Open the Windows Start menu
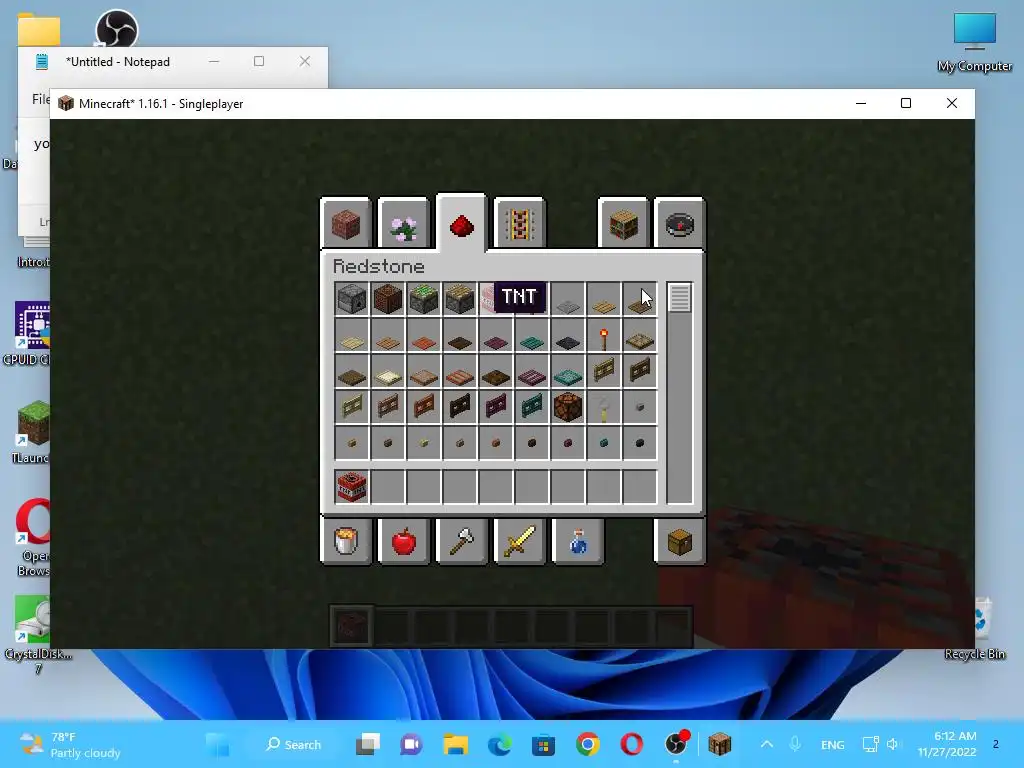This screenshot has height=768, width=1024. click(x=218, y=744)
